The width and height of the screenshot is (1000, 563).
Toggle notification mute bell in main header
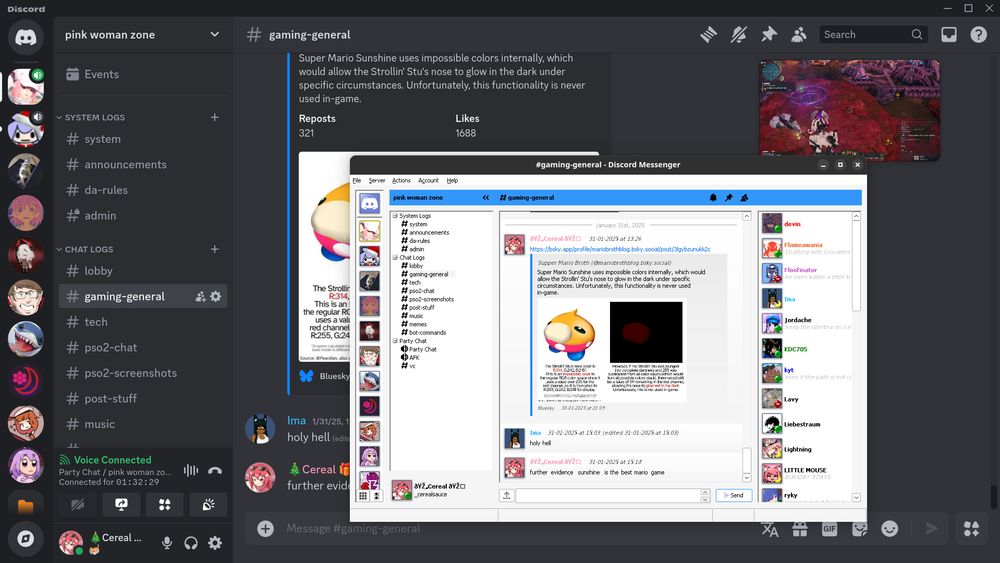739,34
